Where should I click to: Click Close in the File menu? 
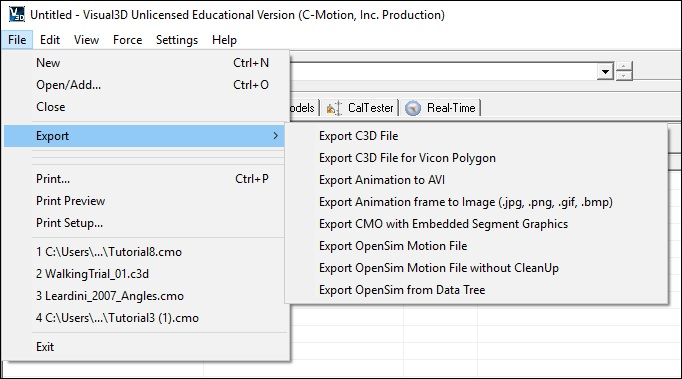point(146,107)
